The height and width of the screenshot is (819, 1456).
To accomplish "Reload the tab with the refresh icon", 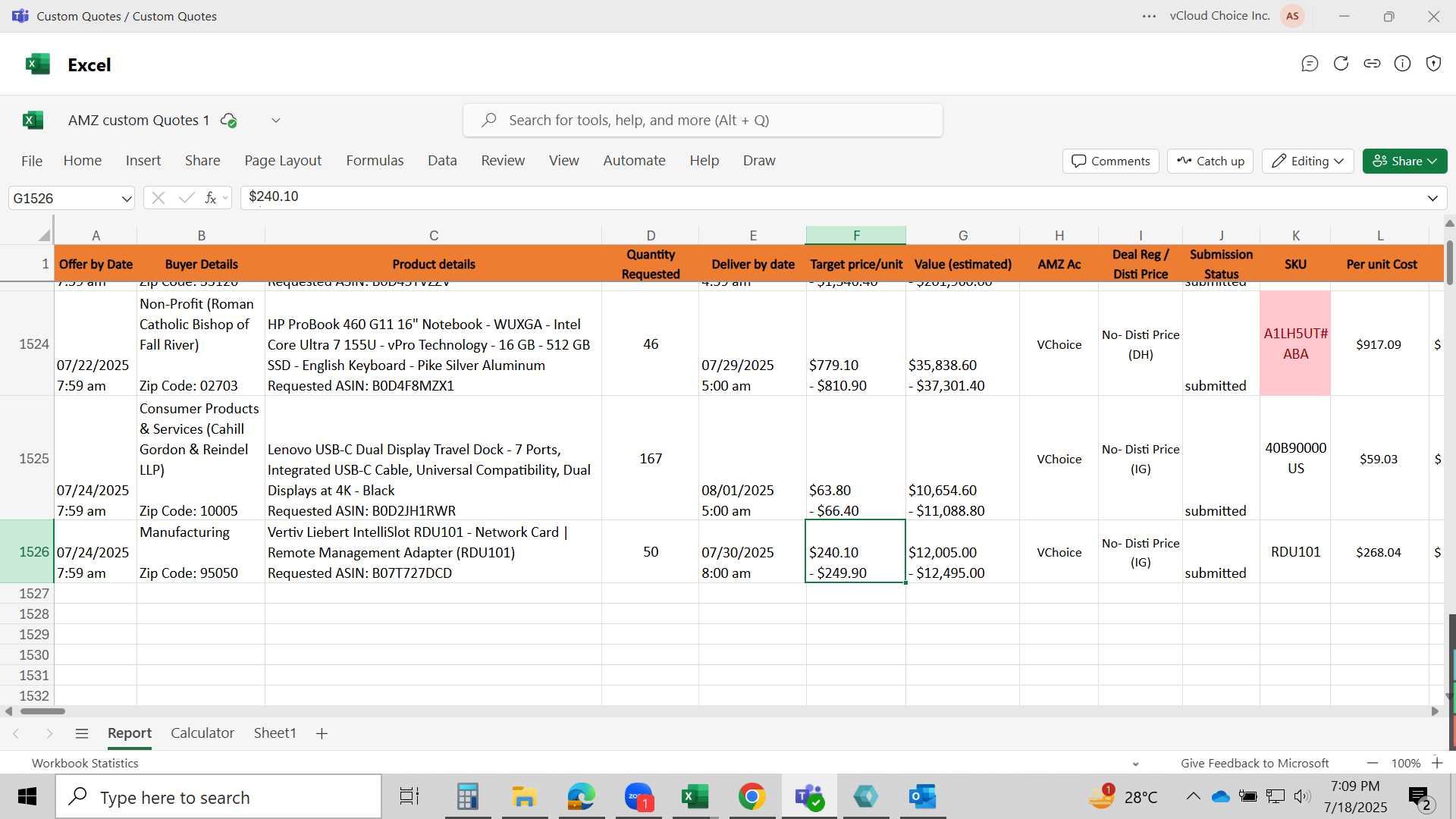I will coord(1341,64).
